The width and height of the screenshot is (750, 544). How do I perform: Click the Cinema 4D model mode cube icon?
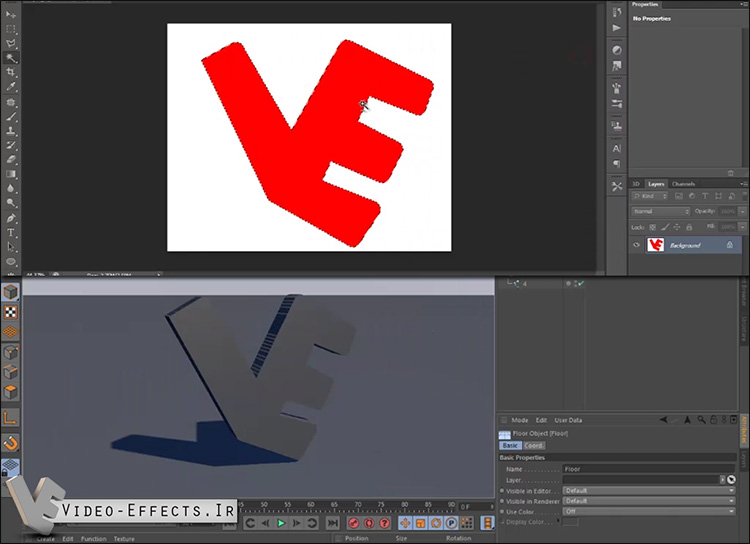pos(11,292)
